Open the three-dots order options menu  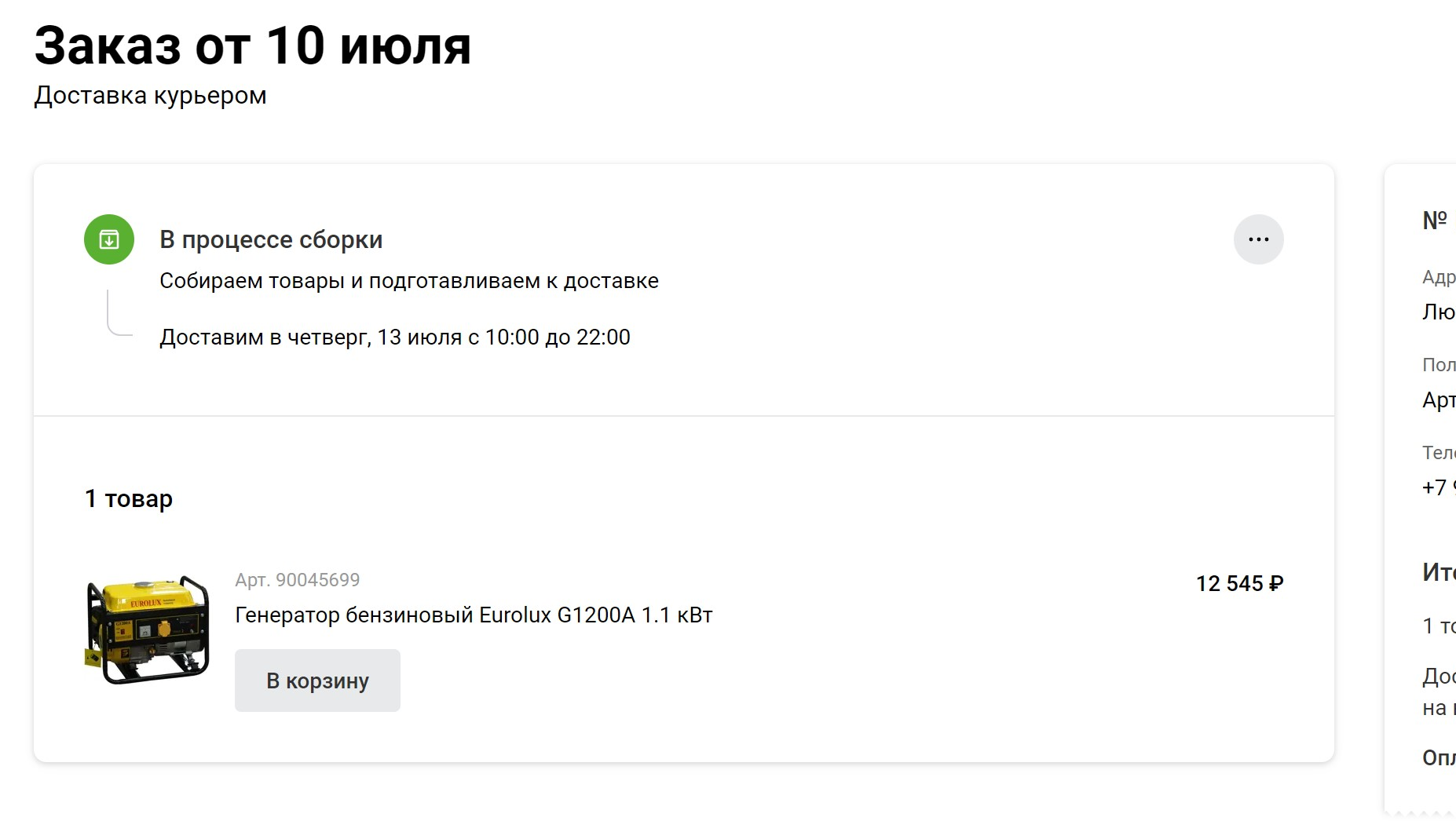(x=1258, y=239)
